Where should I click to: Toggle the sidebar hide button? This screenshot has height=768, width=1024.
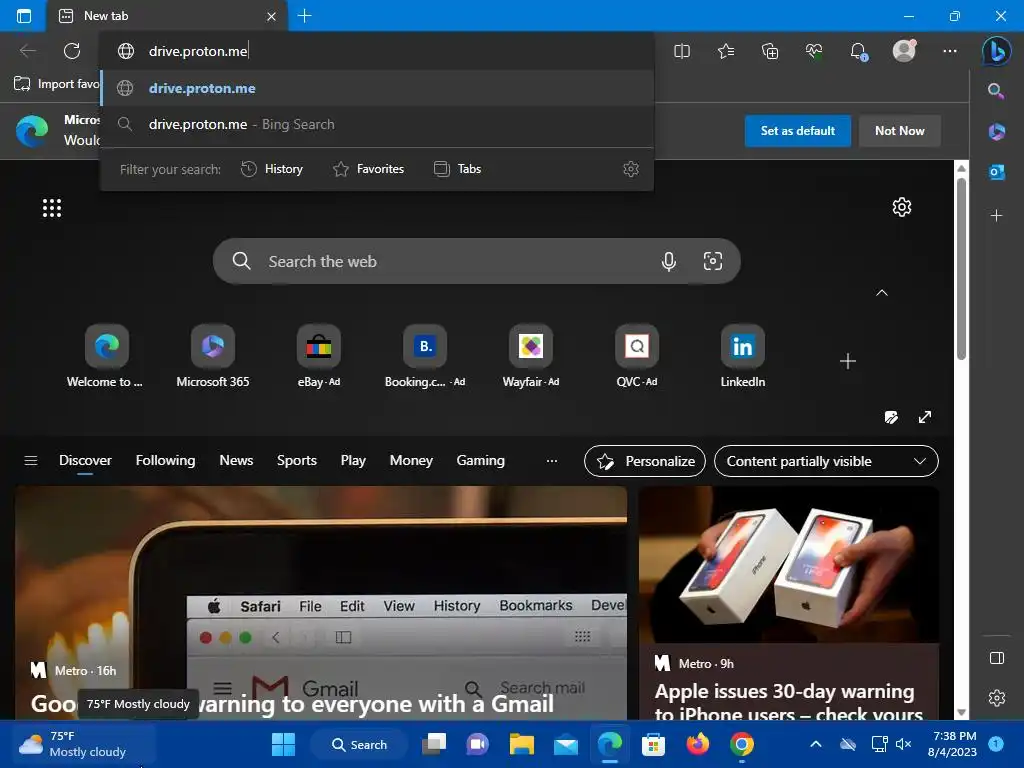(x=997, y=658)
